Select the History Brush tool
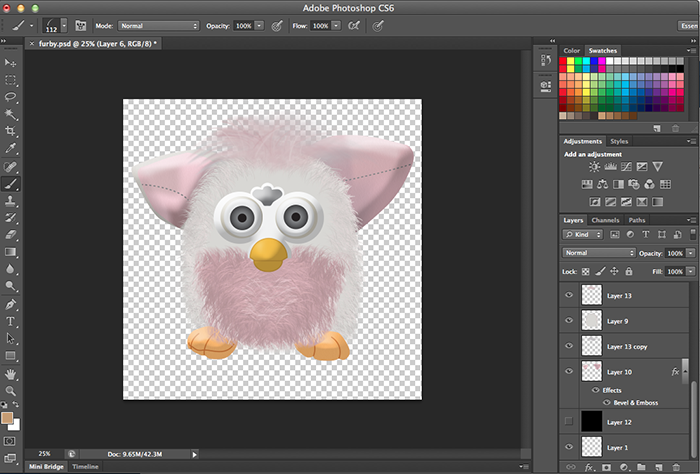 [x=10, y=217]
